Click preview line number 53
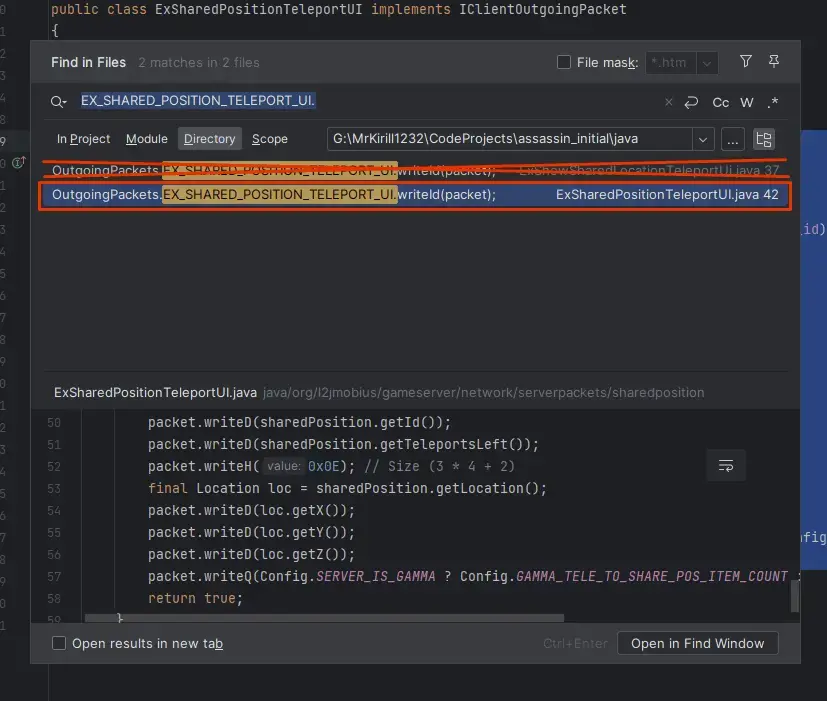 pyautogui.click(x=54, y=488)
